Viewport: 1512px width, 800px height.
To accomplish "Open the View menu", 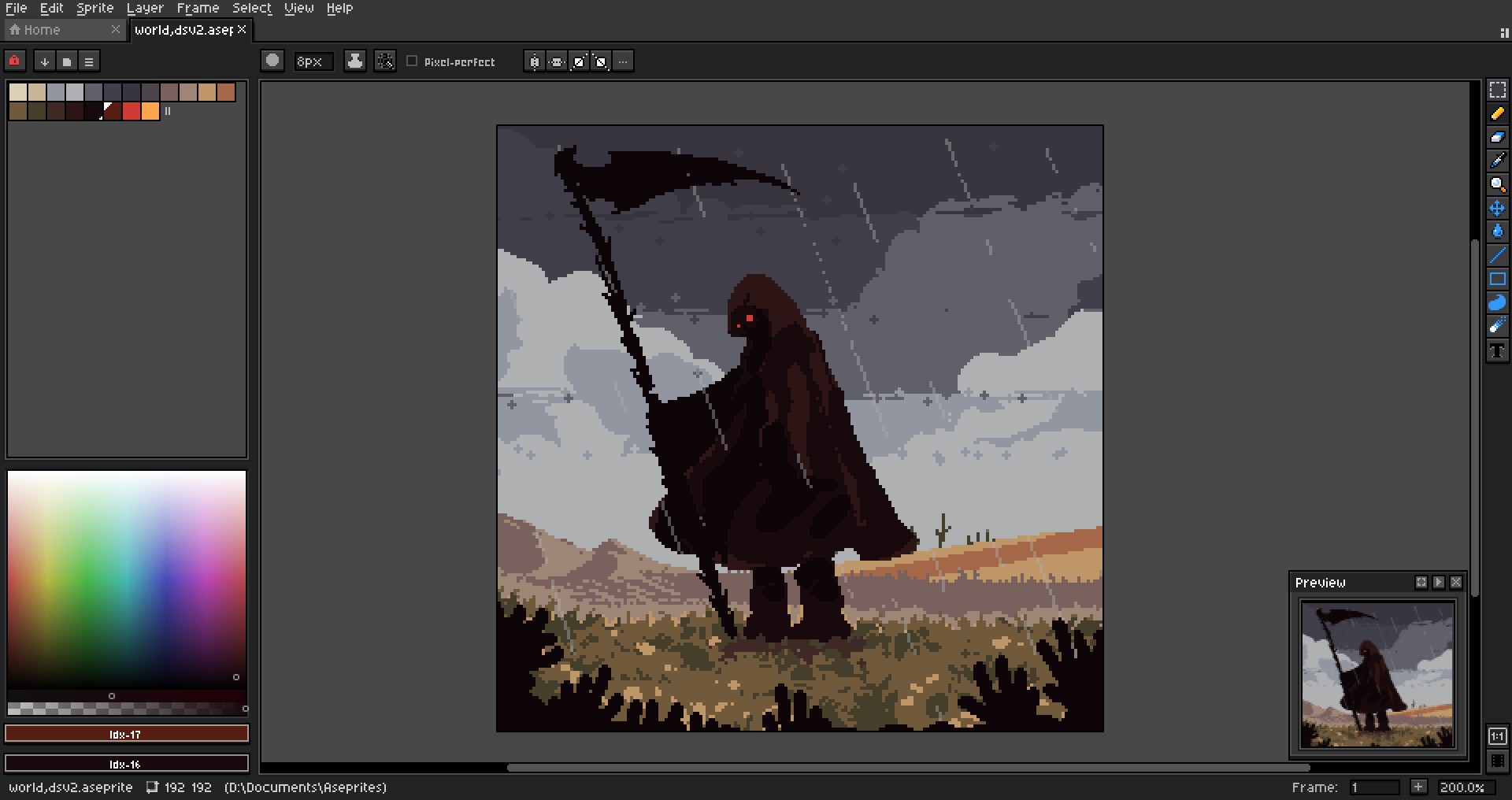I will (x=299, y=8).
